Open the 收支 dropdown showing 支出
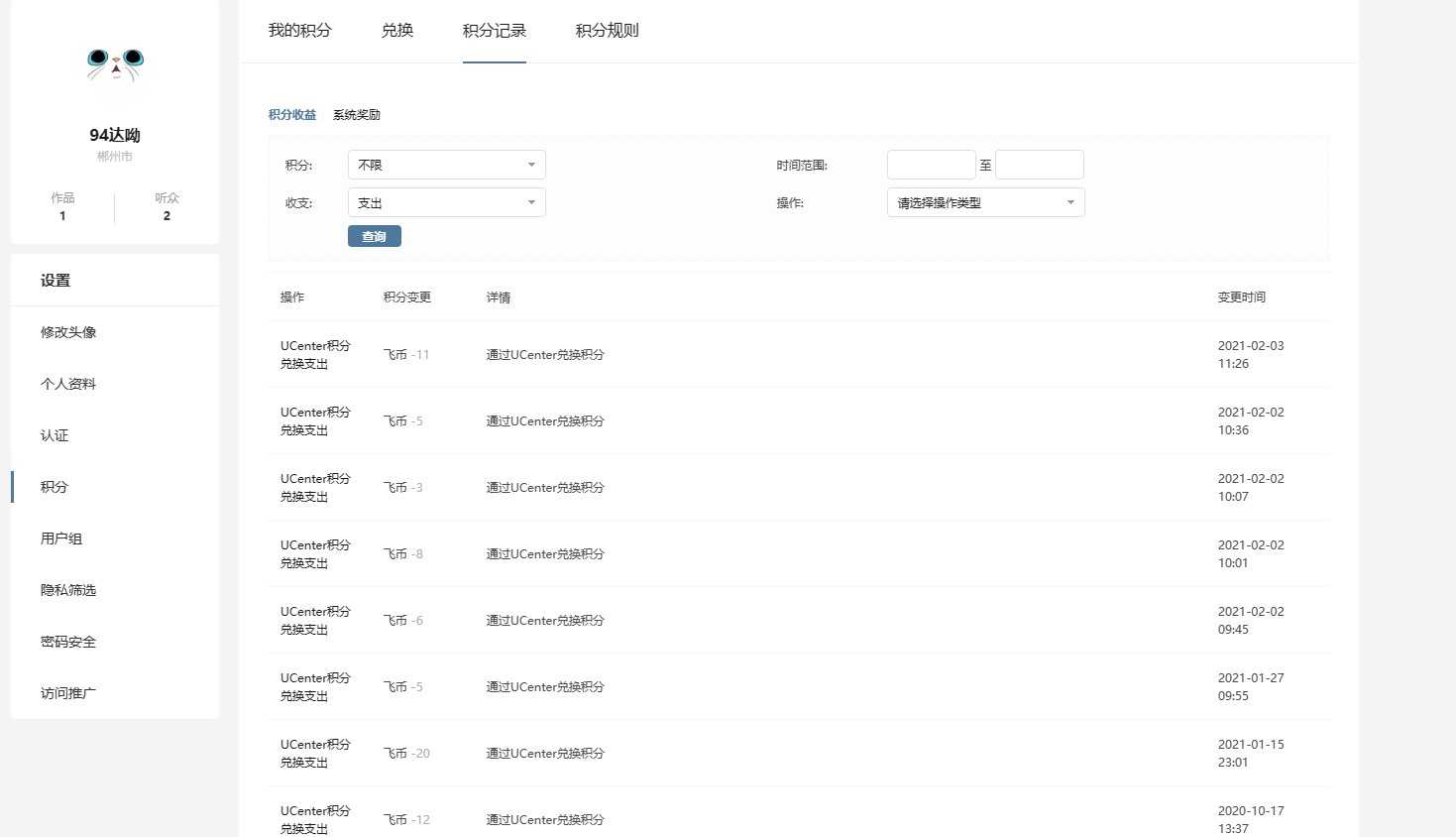 point(445,201)
